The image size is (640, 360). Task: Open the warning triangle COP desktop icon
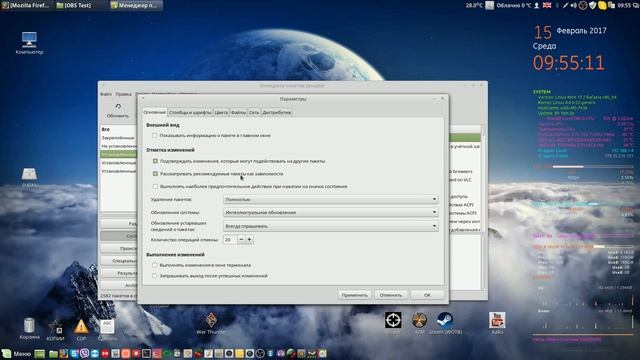pyautogui.click(x=81, y=329)
